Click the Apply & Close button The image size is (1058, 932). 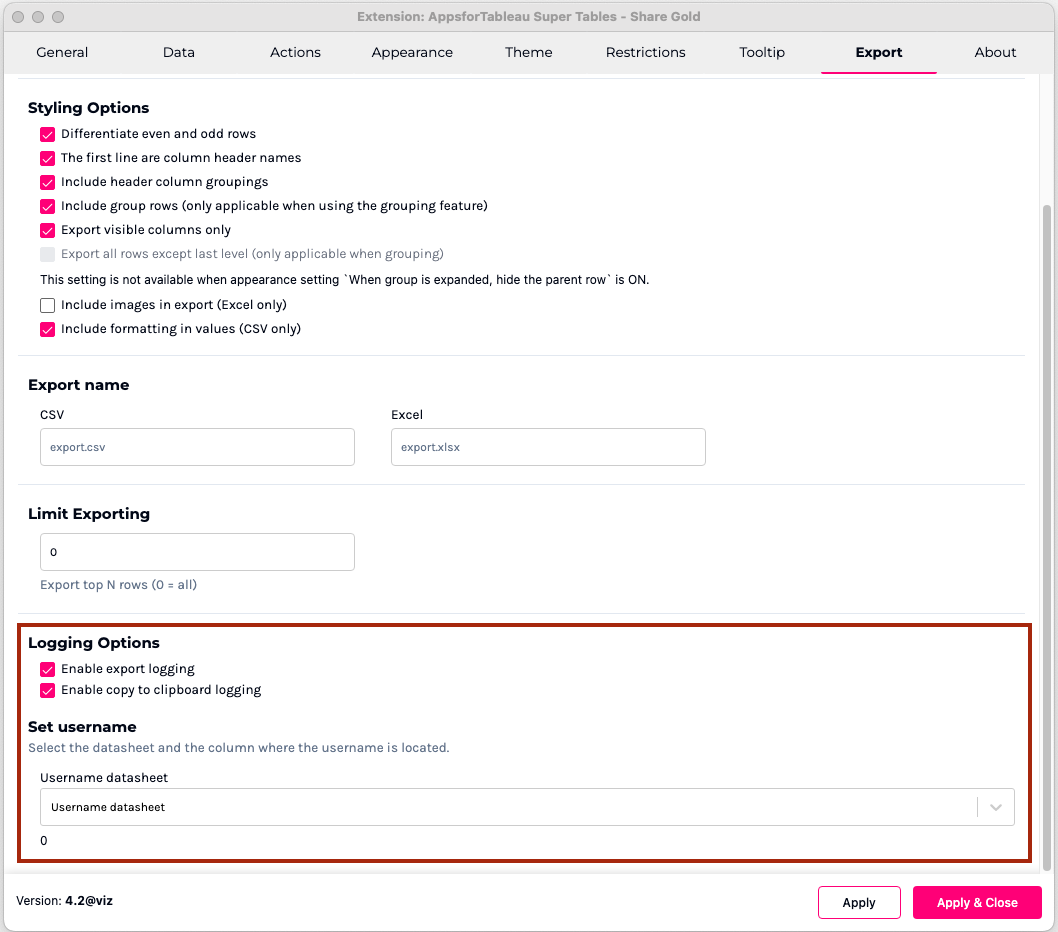[x=977, y=902]
